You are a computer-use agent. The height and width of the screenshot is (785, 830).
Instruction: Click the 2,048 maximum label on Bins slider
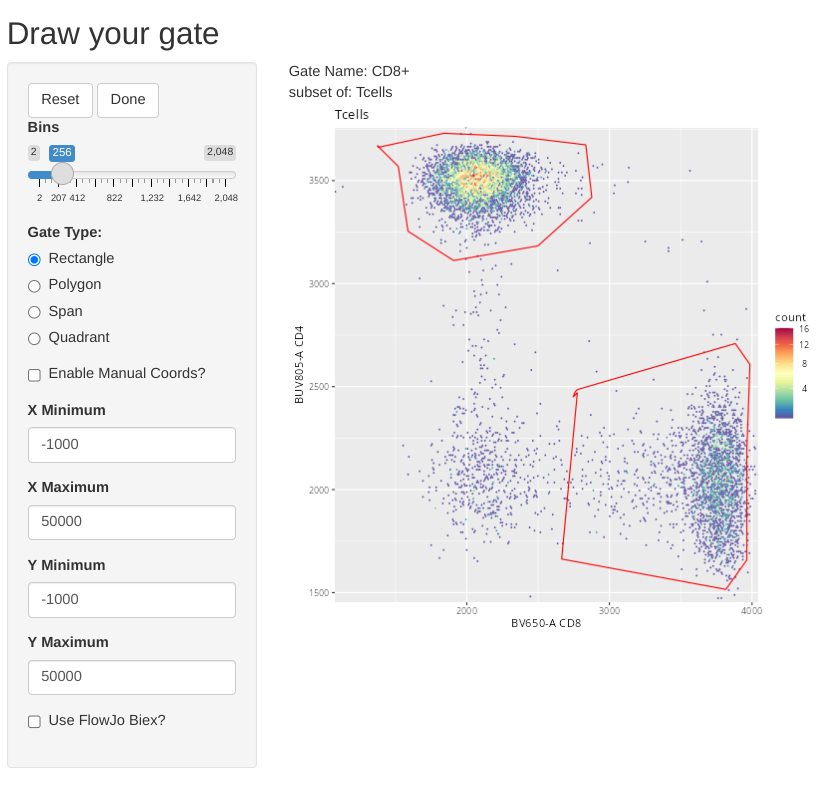219,152
